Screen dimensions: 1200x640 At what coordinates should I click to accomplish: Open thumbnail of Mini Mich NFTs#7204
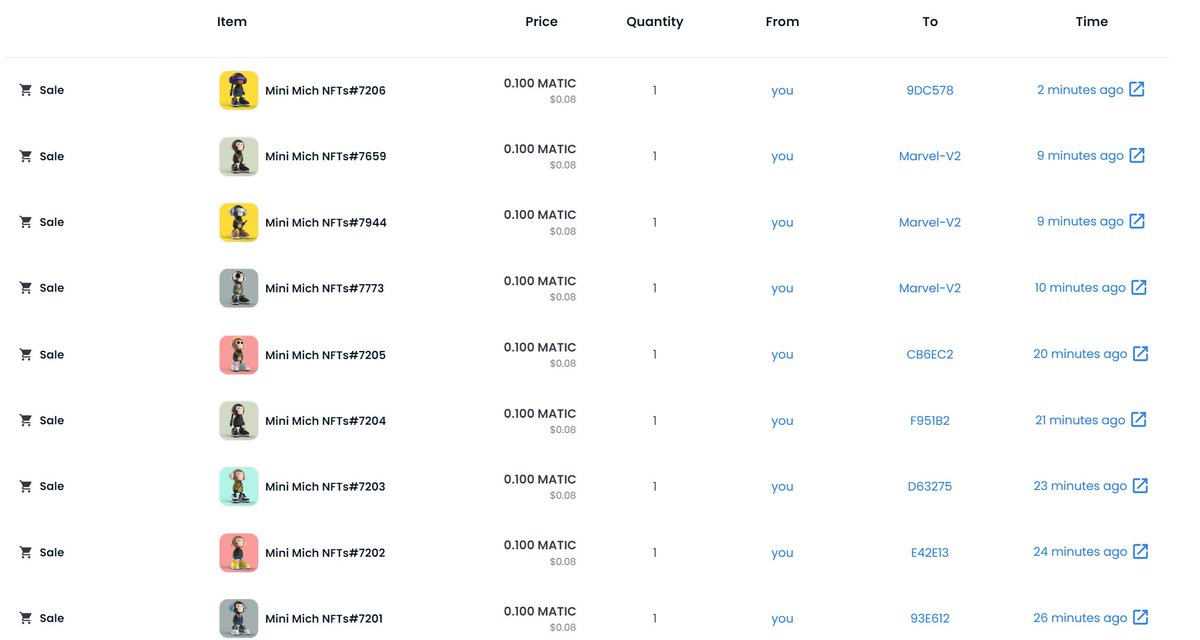[239, 420]
